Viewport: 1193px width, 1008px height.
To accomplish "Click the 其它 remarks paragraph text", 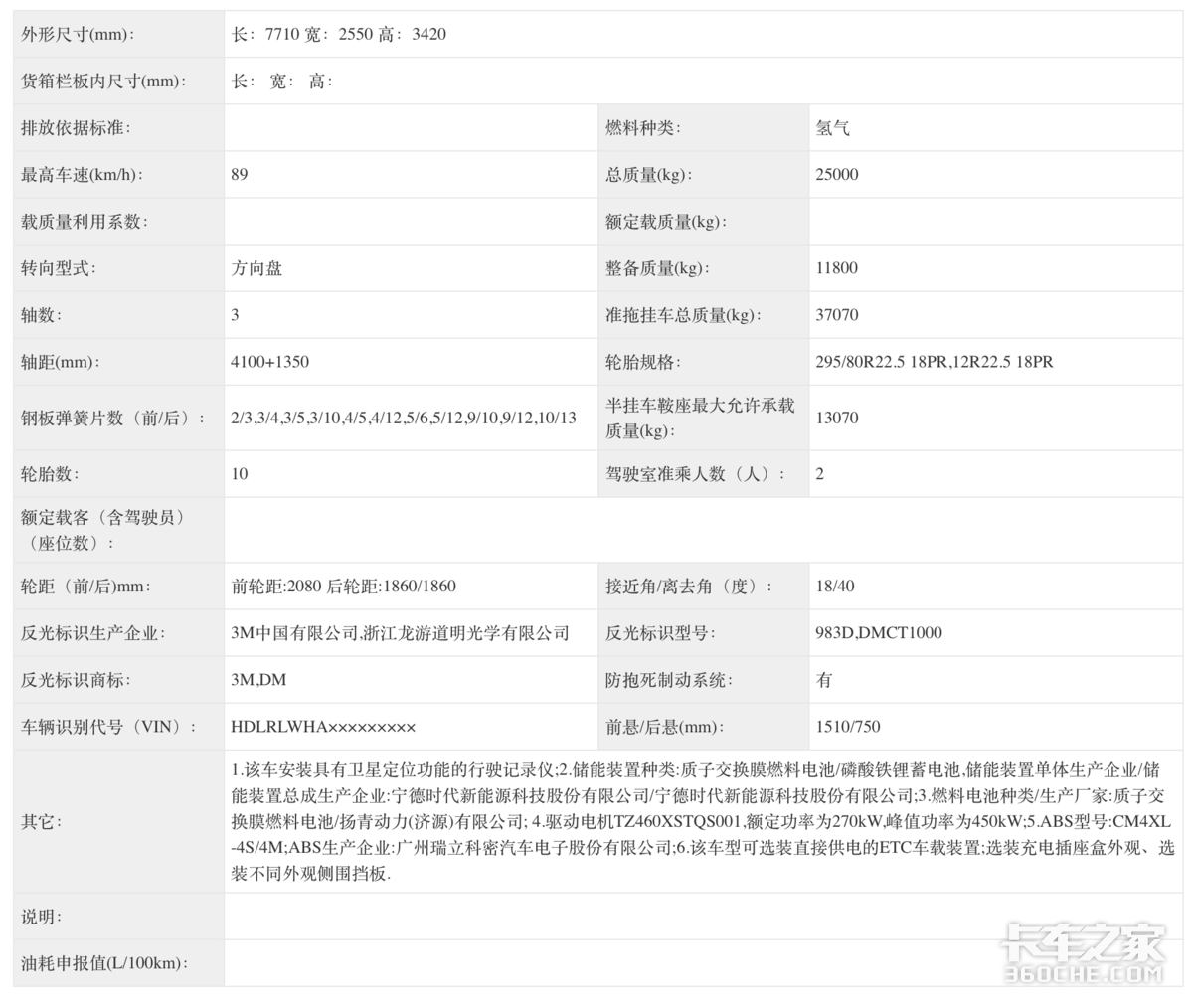I will pos(701,822).
